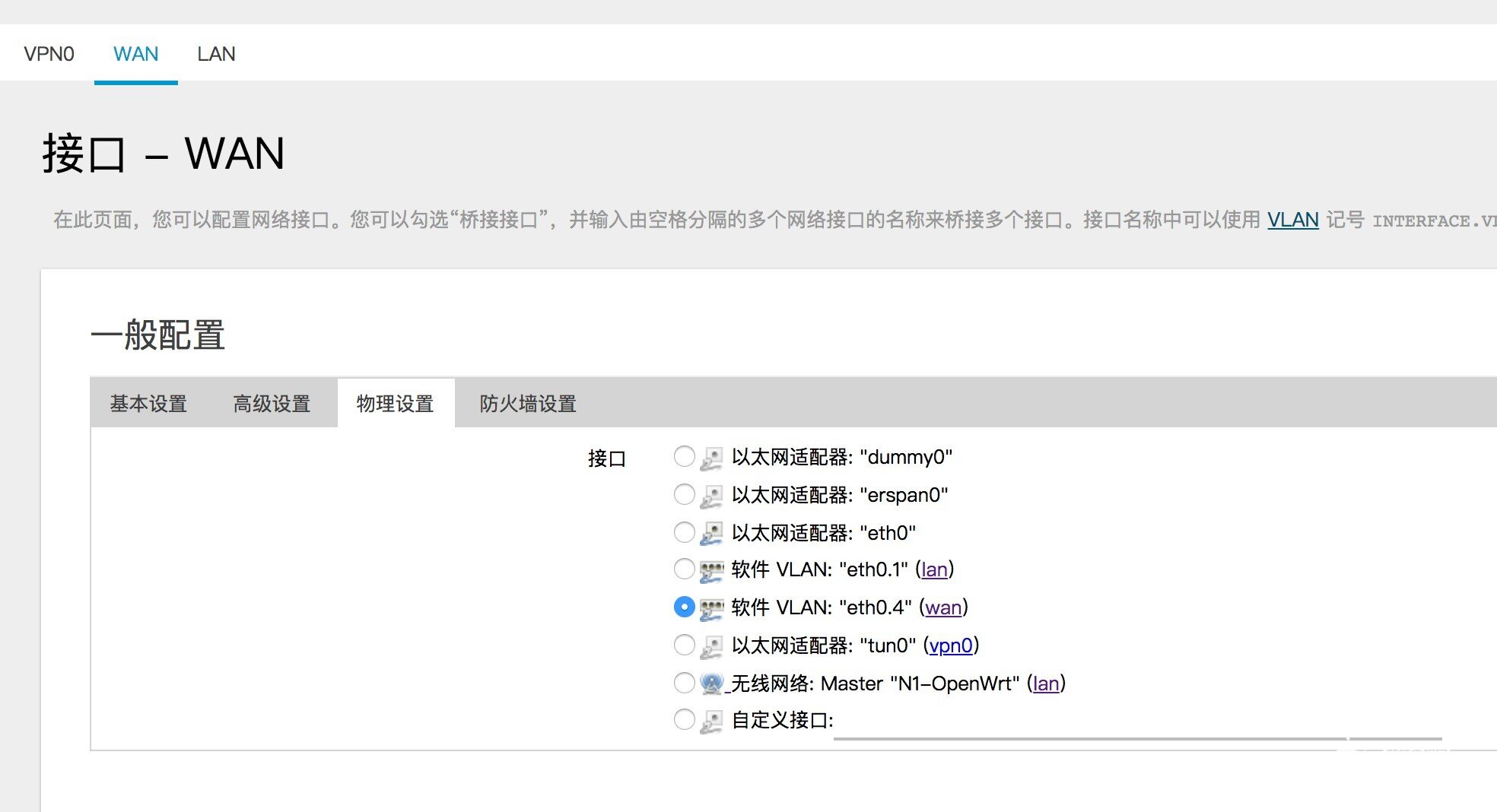Select the eth0 adapter radio button

pos(685,532)
